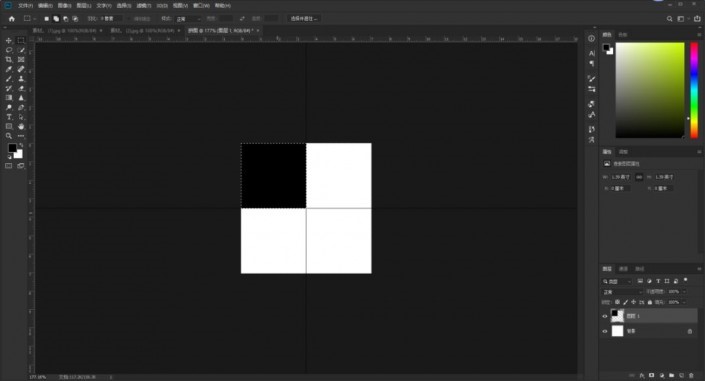The height and width of the screenshot is (381, 705).
Task: Click the Select and Mask button
Action: pyautogui.click(x=303, y=19)
